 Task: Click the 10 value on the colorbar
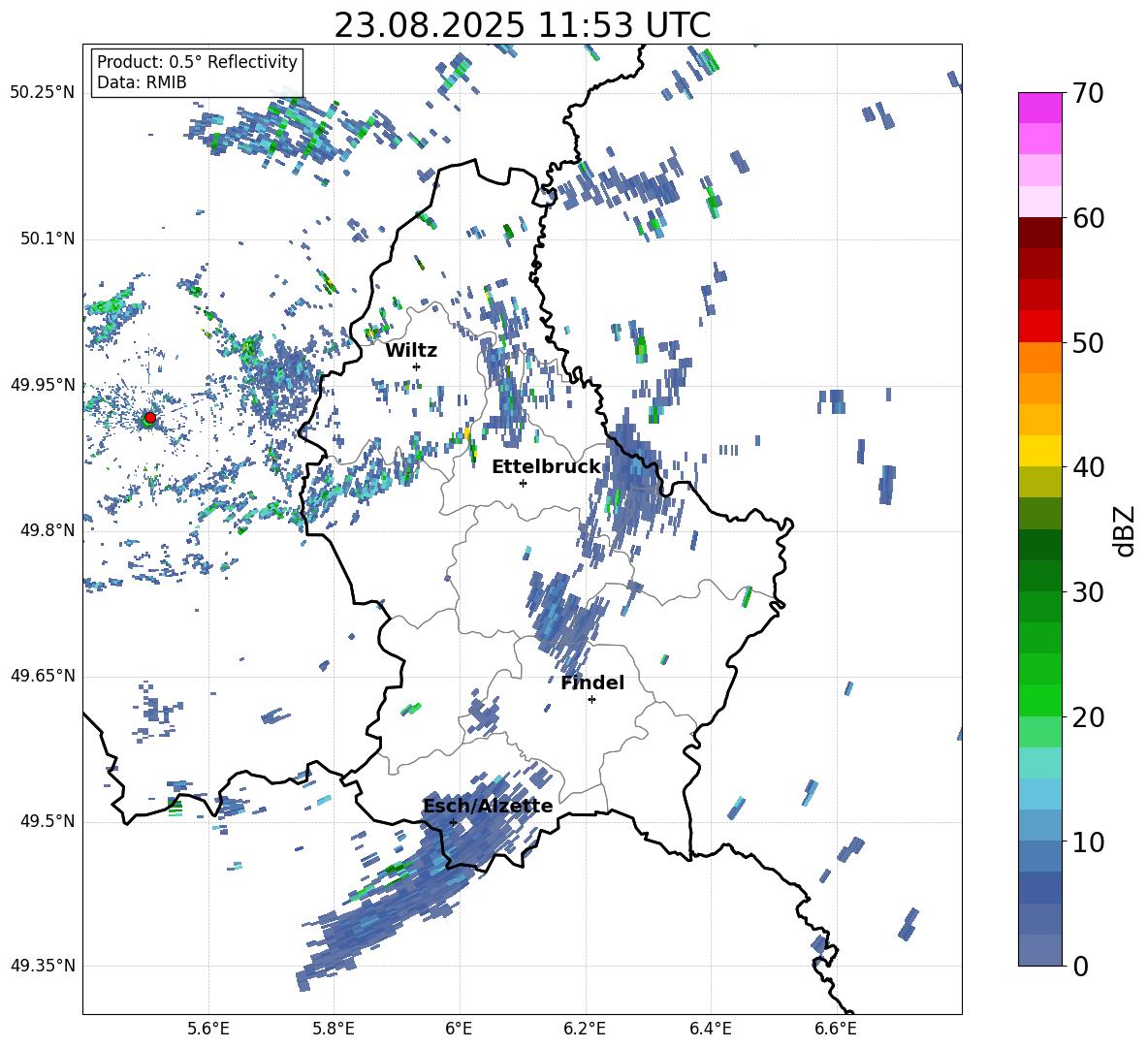pyautogui.click(x=1088, y=842)
